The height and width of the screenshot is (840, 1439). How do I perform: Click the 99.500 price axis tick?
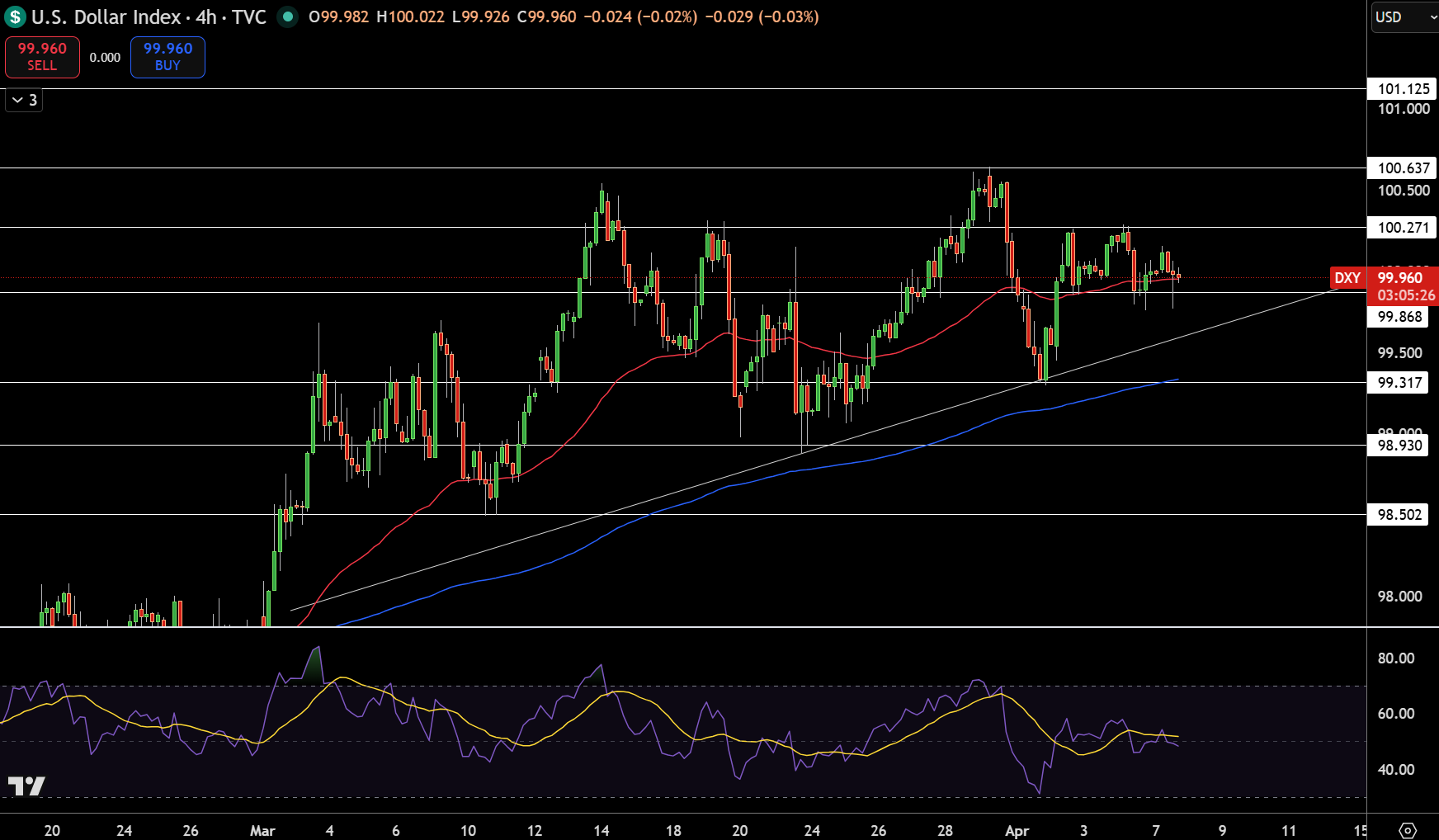pyautogui.click(x=1400, y=353)
